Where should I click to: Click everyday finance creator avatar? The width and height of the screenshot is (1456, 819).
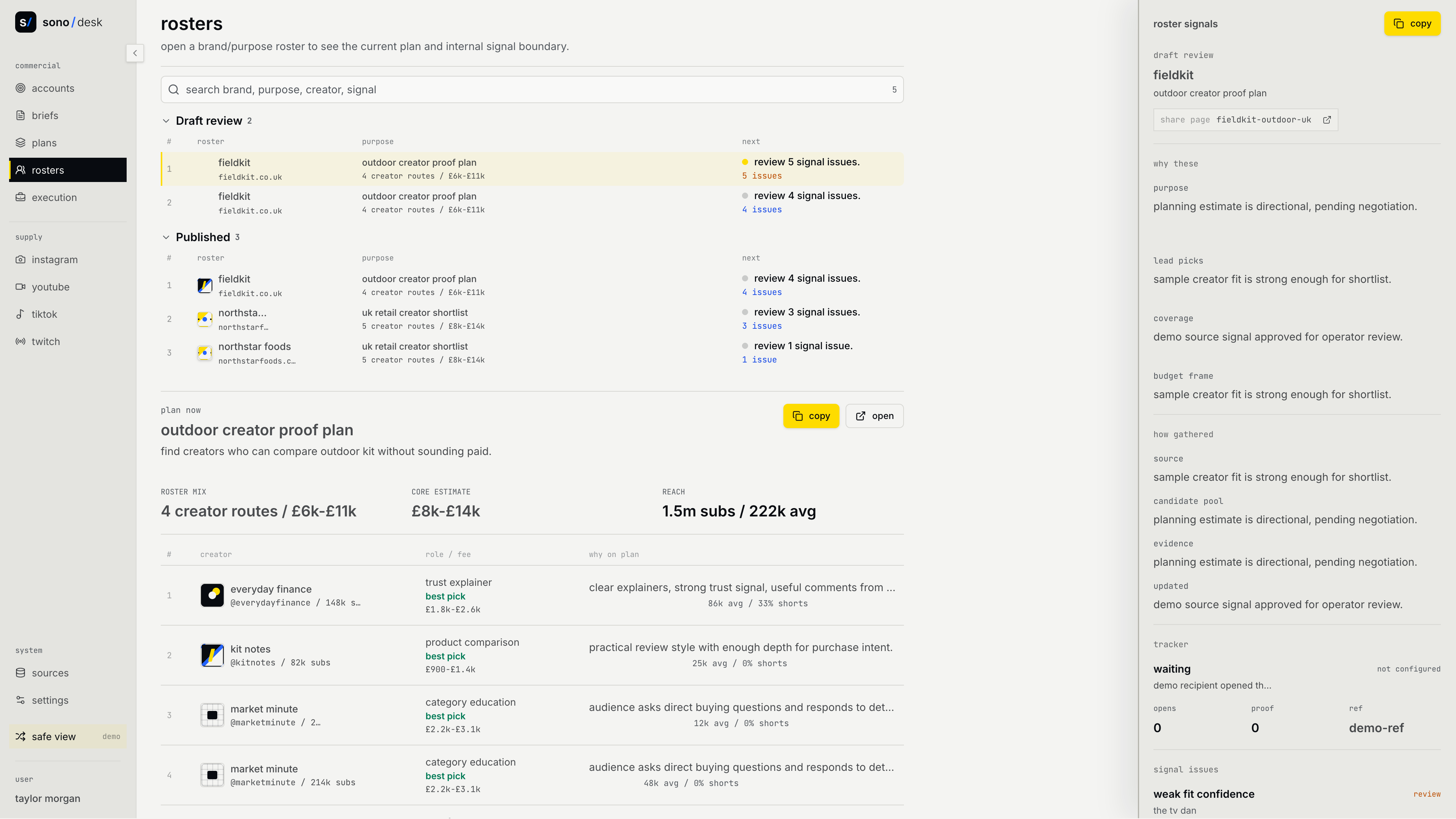(x=212, y=595)
